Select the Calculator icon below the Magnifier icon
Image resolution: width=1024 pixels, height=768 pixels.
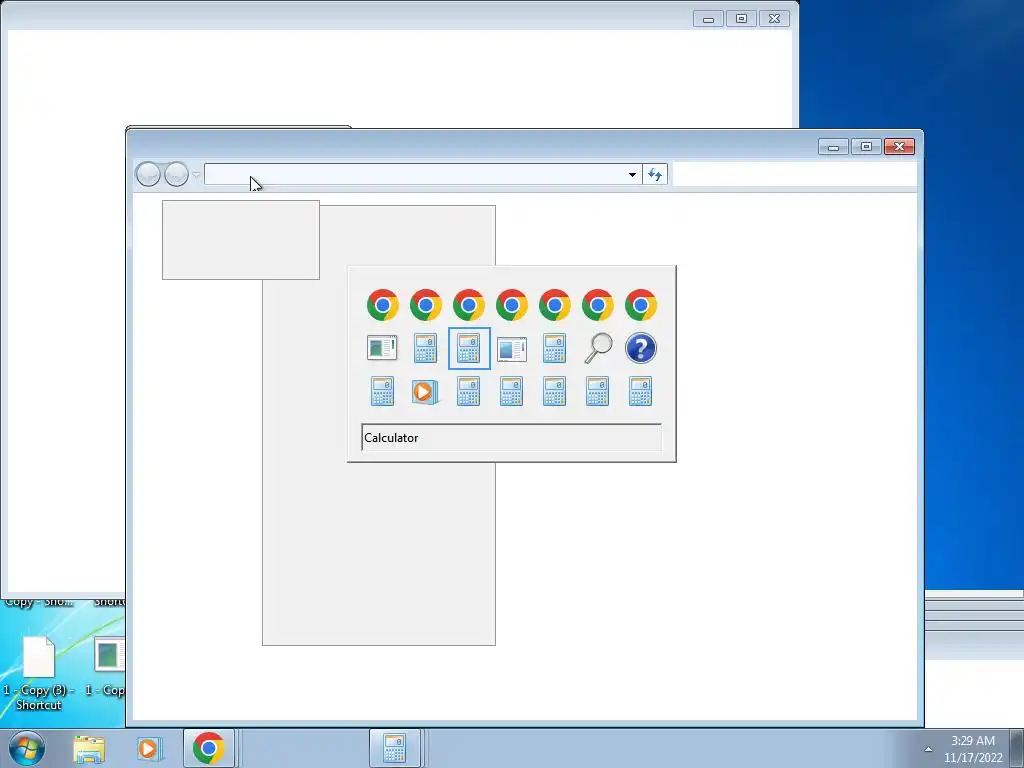[598, 391]
